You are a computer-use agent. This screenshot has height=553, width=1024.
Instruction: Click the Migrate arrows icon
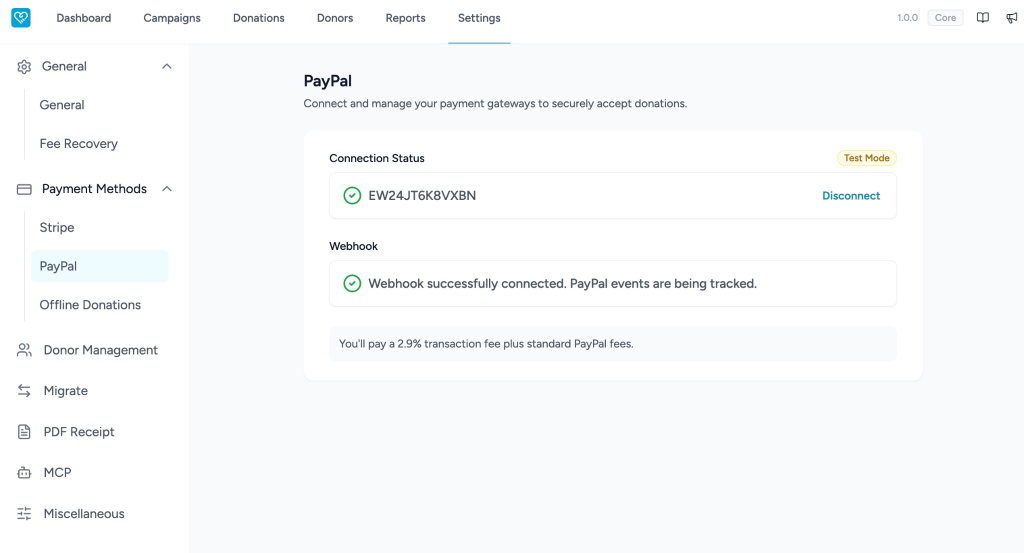[x=24, y=390]
